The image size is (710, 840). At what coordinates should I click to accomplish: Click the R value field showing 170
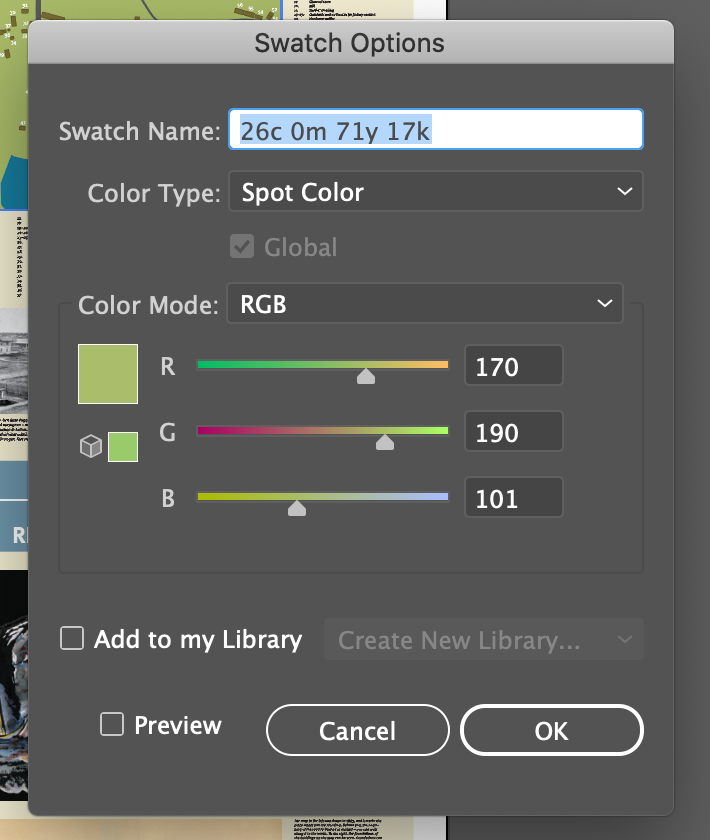click(x=514, y=365)
